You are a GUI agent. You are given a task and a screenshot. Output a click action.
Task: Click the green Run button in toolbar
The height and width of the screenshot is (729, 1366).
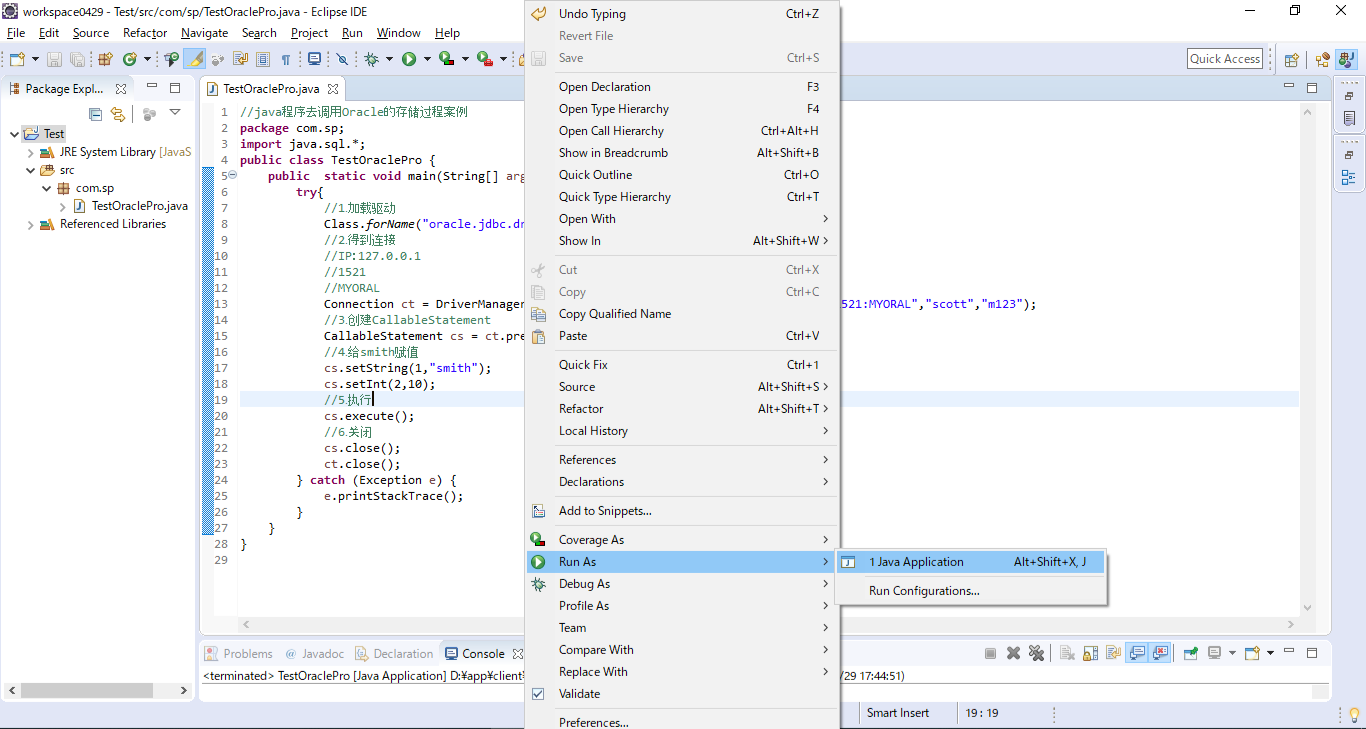pos(409,59)
